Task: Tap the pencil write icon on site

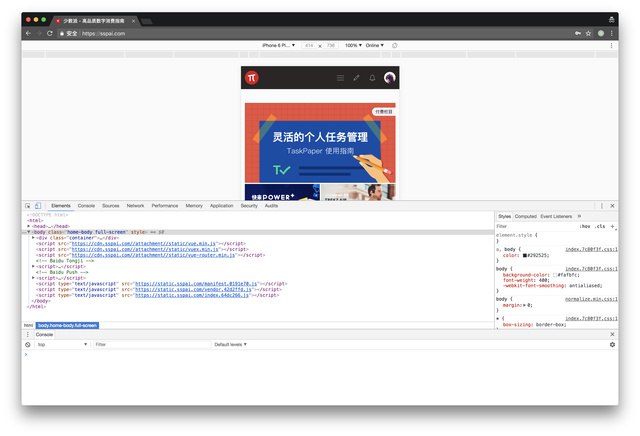Action: (x=356, y=78)
